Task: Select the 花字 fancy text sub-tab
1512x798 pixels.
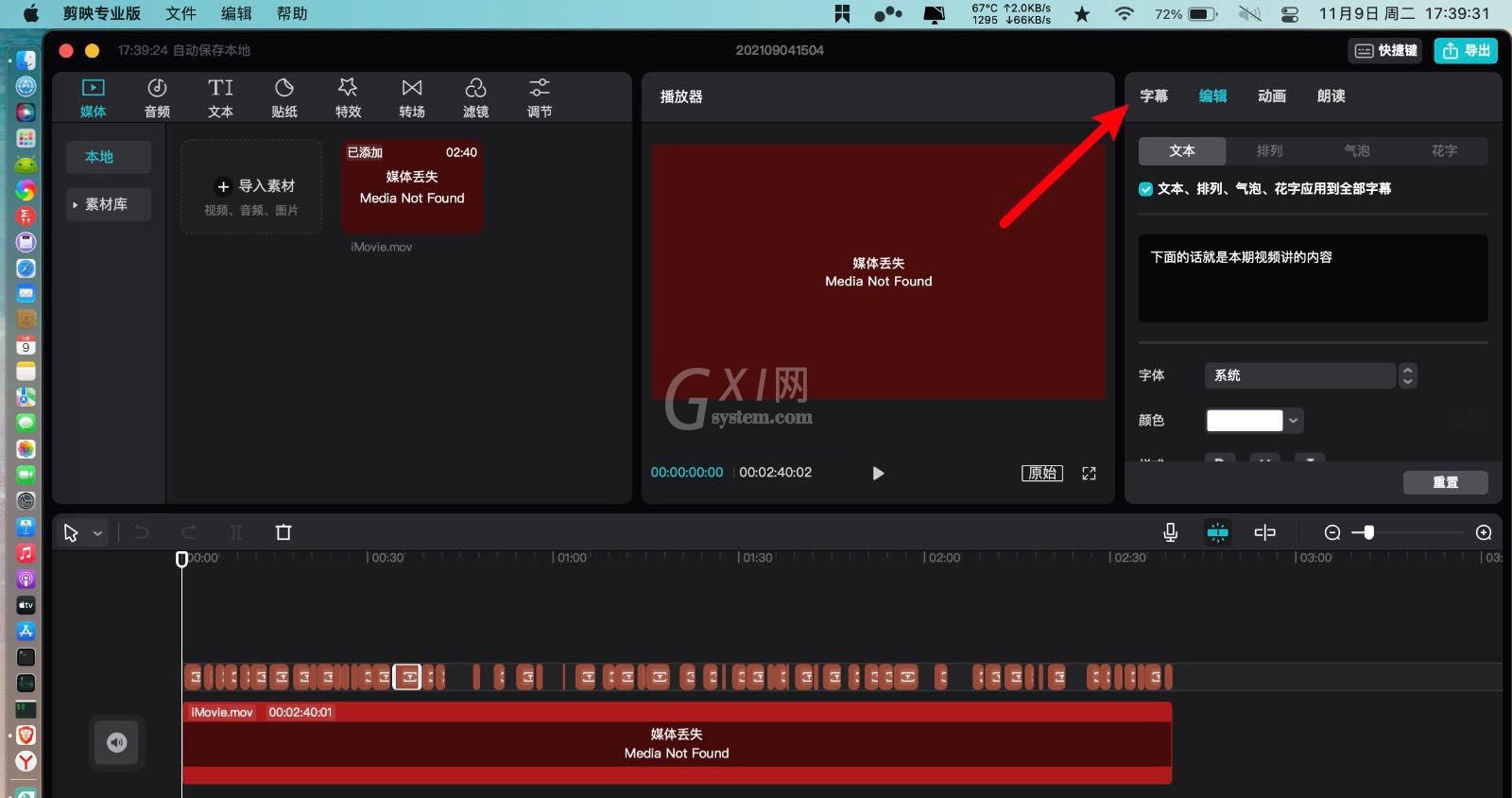Action: click(x=1444, y=150)
